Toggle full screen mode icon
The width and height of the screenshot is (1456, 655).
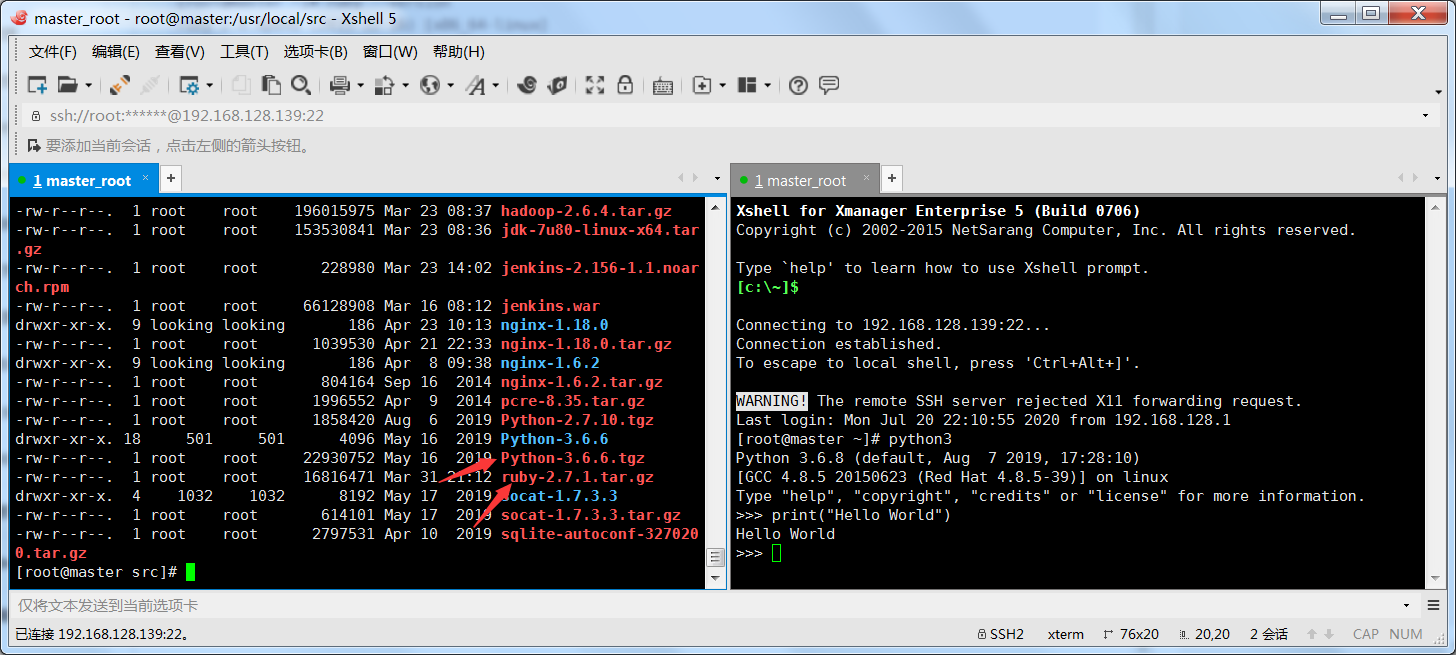595,85
